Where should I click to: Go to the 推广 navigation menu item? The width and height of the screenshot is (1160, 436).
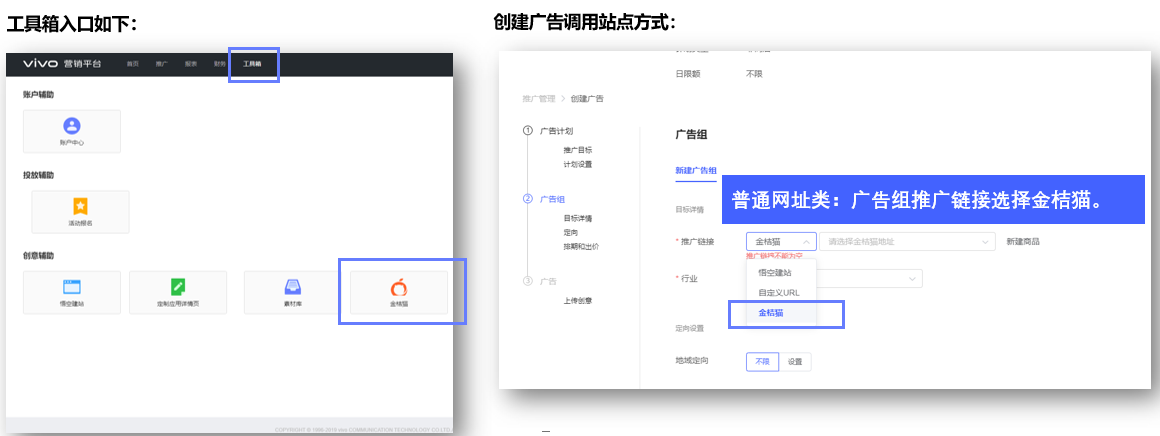[161, 64]
